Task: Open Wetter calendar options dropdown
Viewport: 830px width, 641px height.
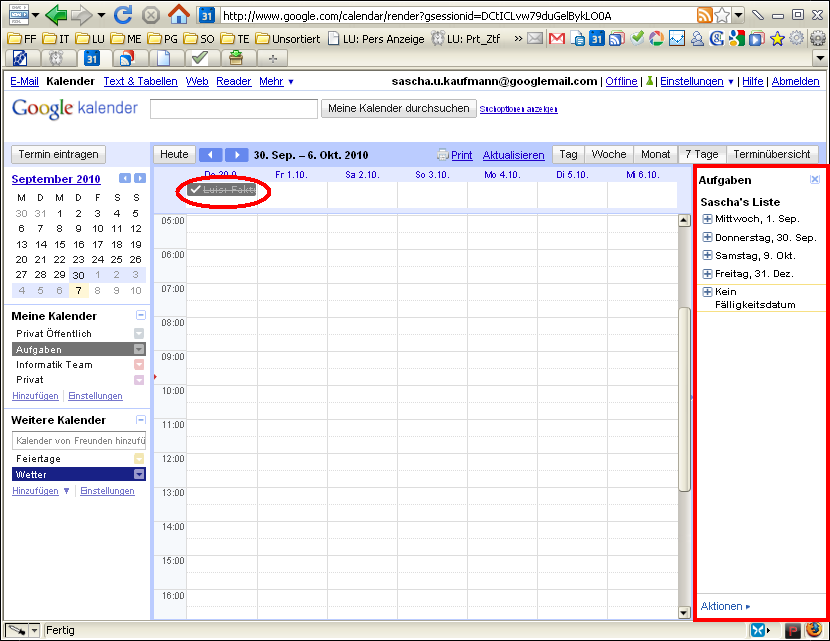Action: 139,474
